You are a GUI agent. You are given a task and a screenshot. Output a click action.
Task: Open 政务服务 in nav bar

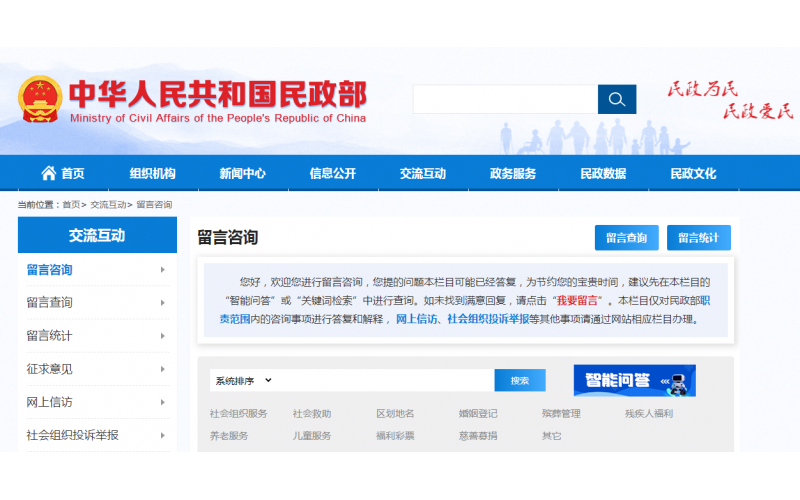[513, 173]
